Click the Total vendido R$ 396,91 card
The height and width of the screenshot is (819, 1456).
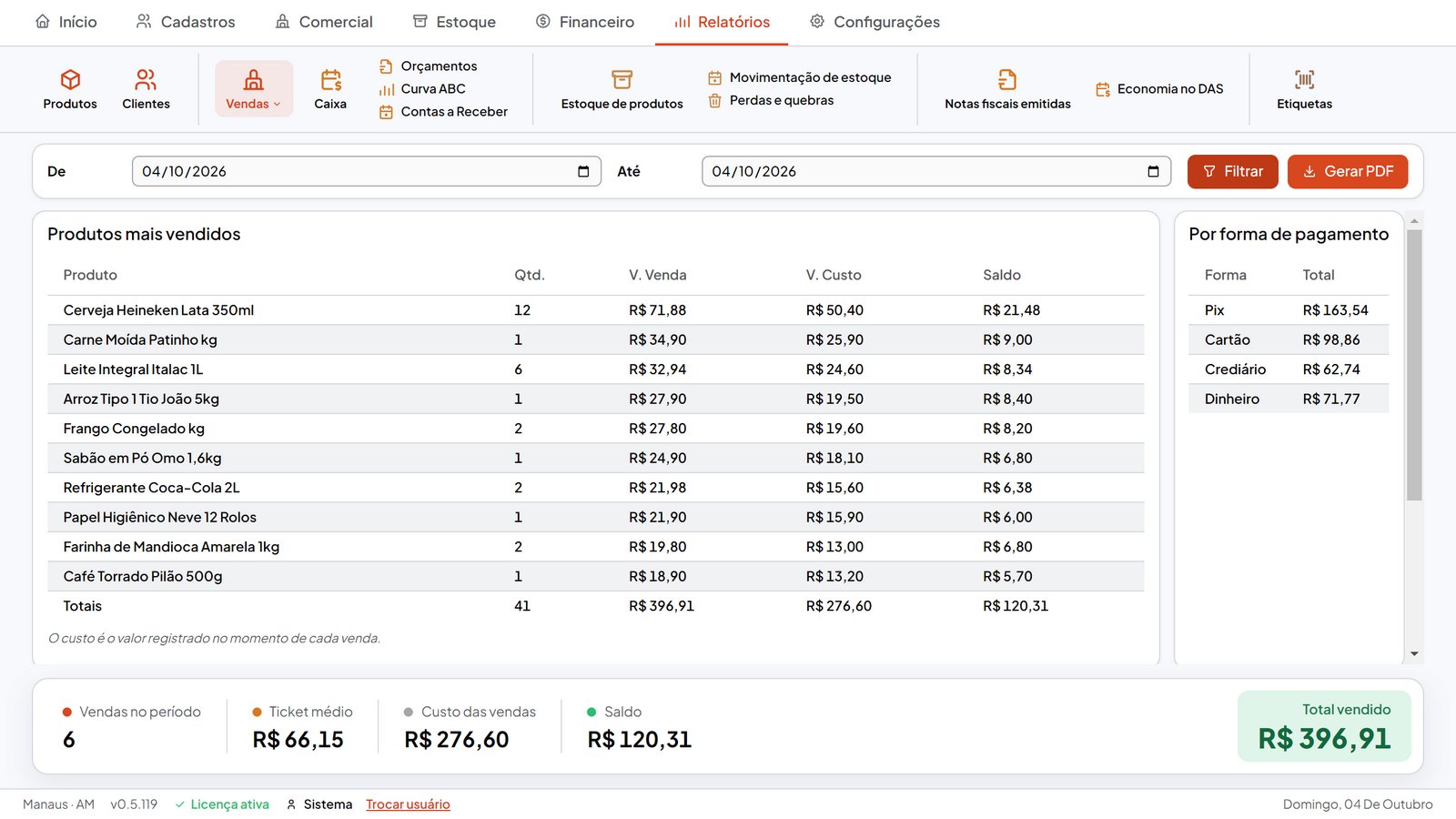1324,726
